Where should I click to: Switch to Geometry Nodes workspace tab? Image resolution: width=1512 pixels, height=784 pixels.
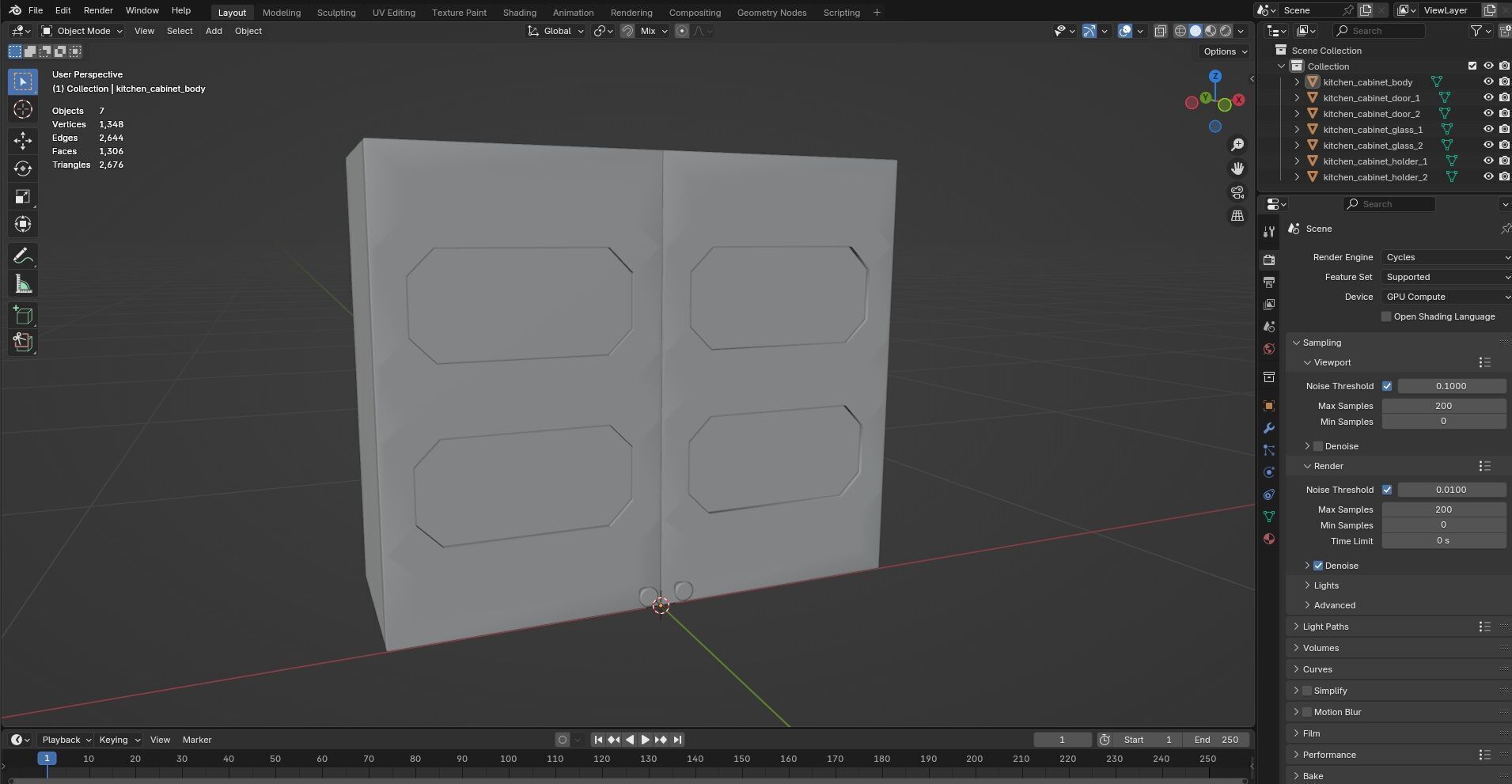(x=771, y=13)
